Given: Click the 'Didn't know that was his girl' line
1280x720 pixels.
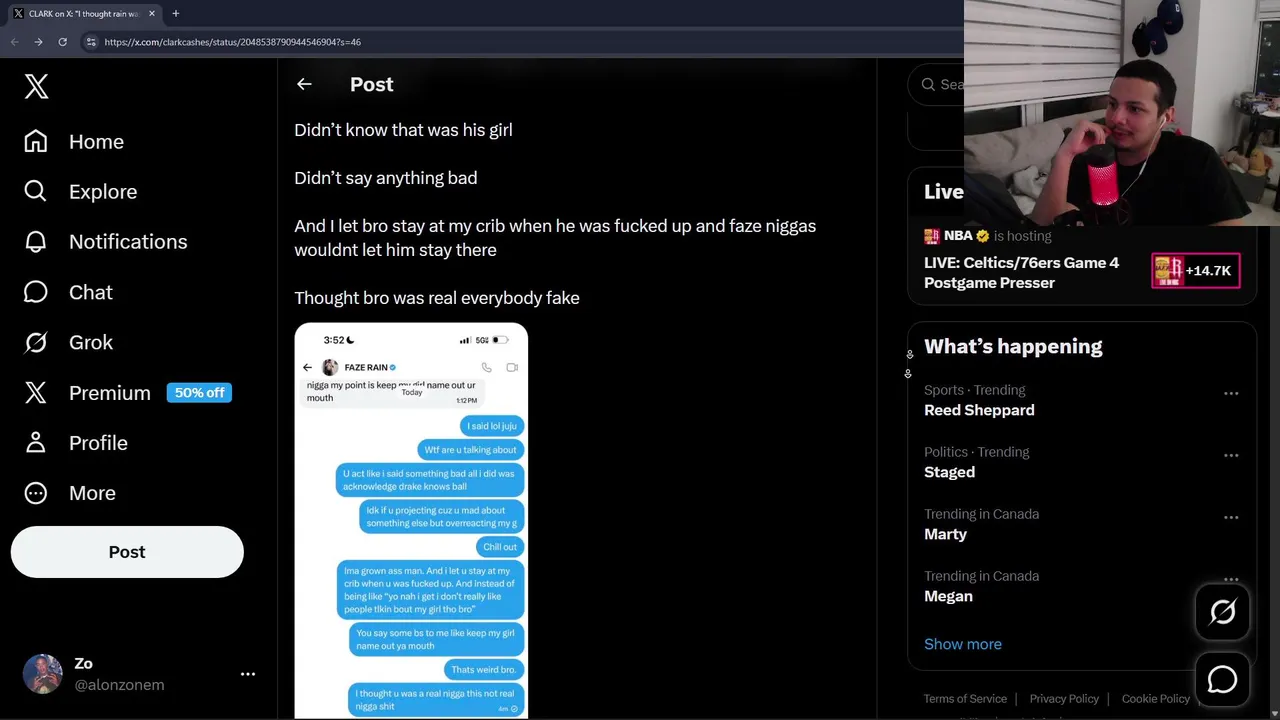Looking at the screenshot, I should pyautogui.click(x=403, y=130).
